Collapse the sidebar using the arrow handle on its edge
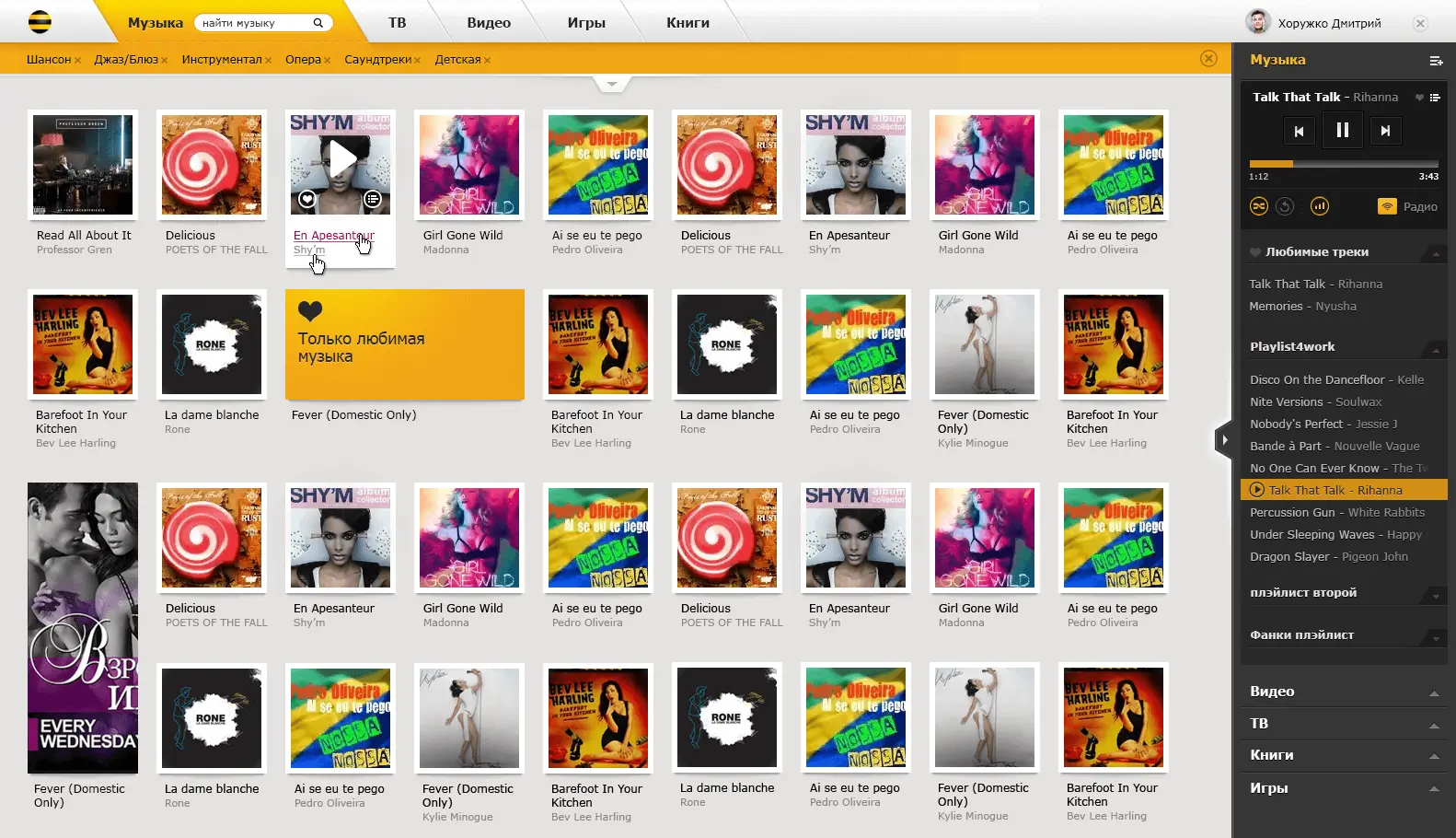Viewport: 1456px width, 838px height. click(1223, 440)
